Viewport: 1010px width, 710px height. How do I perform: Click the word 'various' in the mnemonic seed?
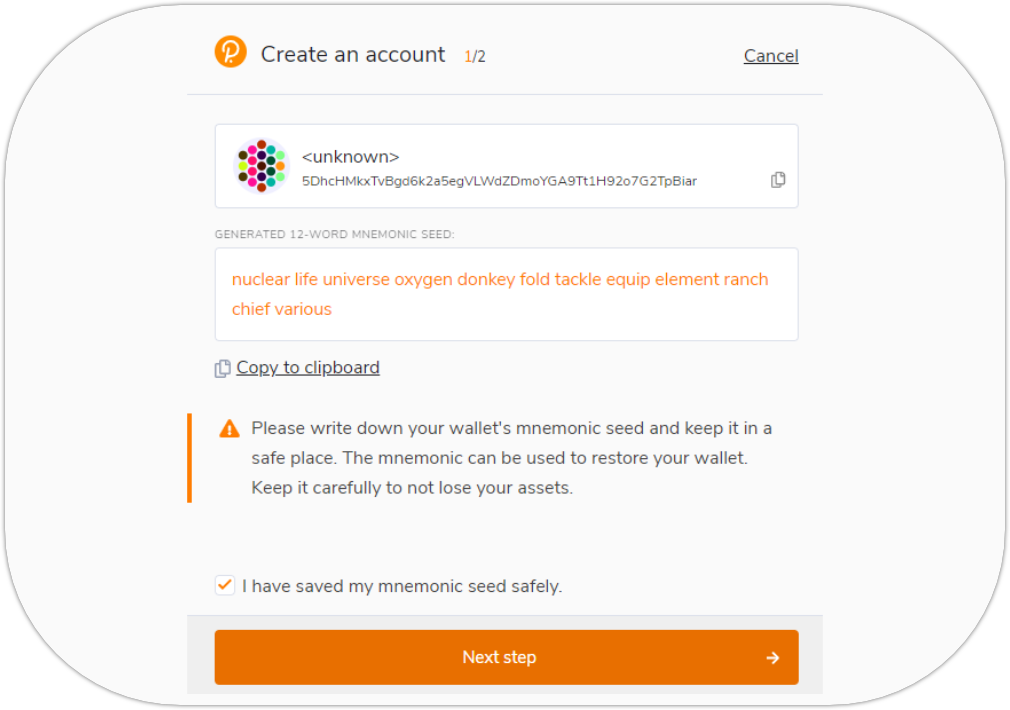coord(303,309)
